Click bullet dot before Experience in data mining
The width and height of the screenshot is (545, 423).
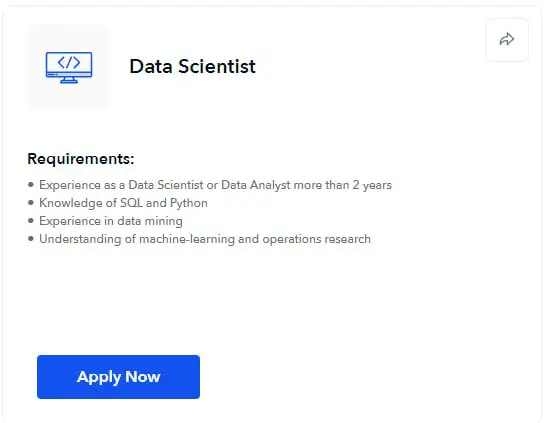31,221
